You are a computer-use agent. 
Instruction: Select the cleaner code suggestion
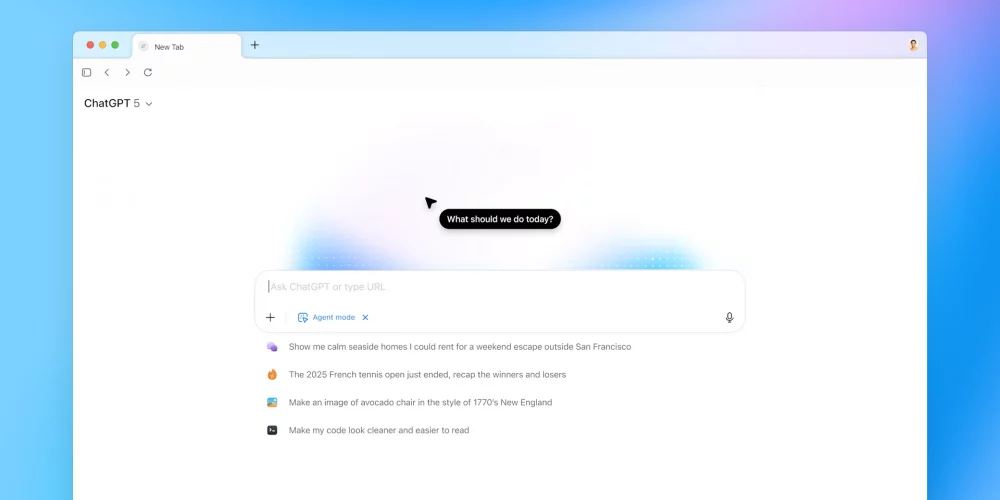click(x=368, y=430)
